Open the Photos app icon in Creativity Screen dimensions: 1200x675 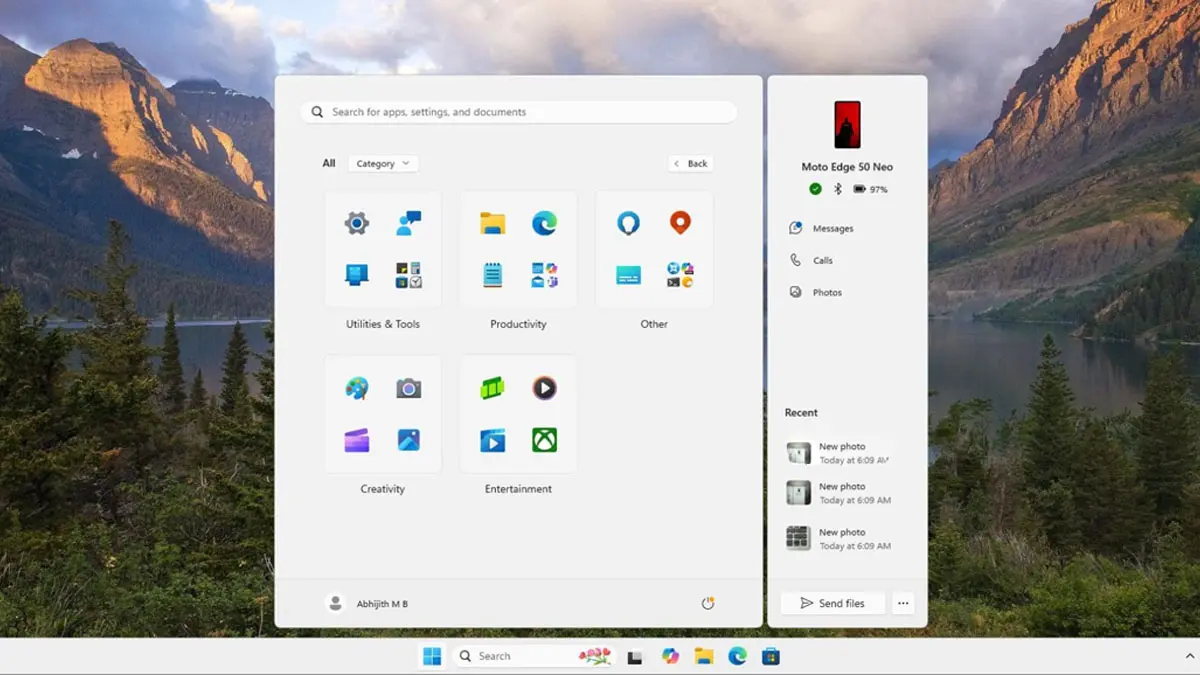pyautogui.click(x=408, y=439)
